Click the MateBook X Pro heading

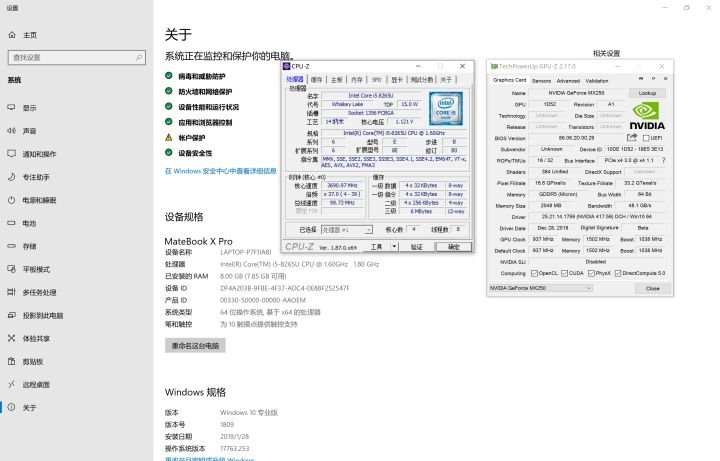[198, 241]
